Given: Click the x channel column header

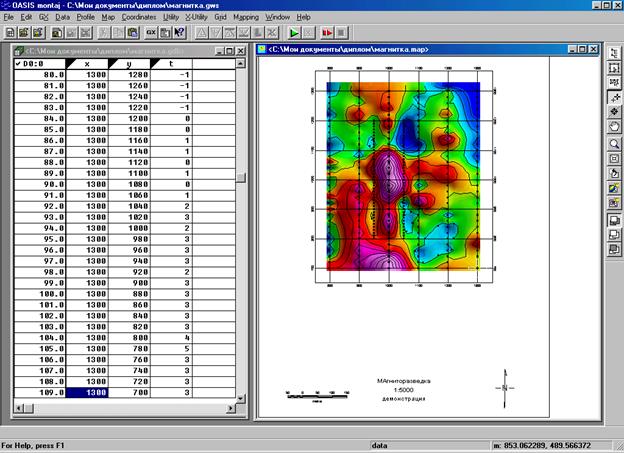Looking at the screenshot, I should 87,63.
